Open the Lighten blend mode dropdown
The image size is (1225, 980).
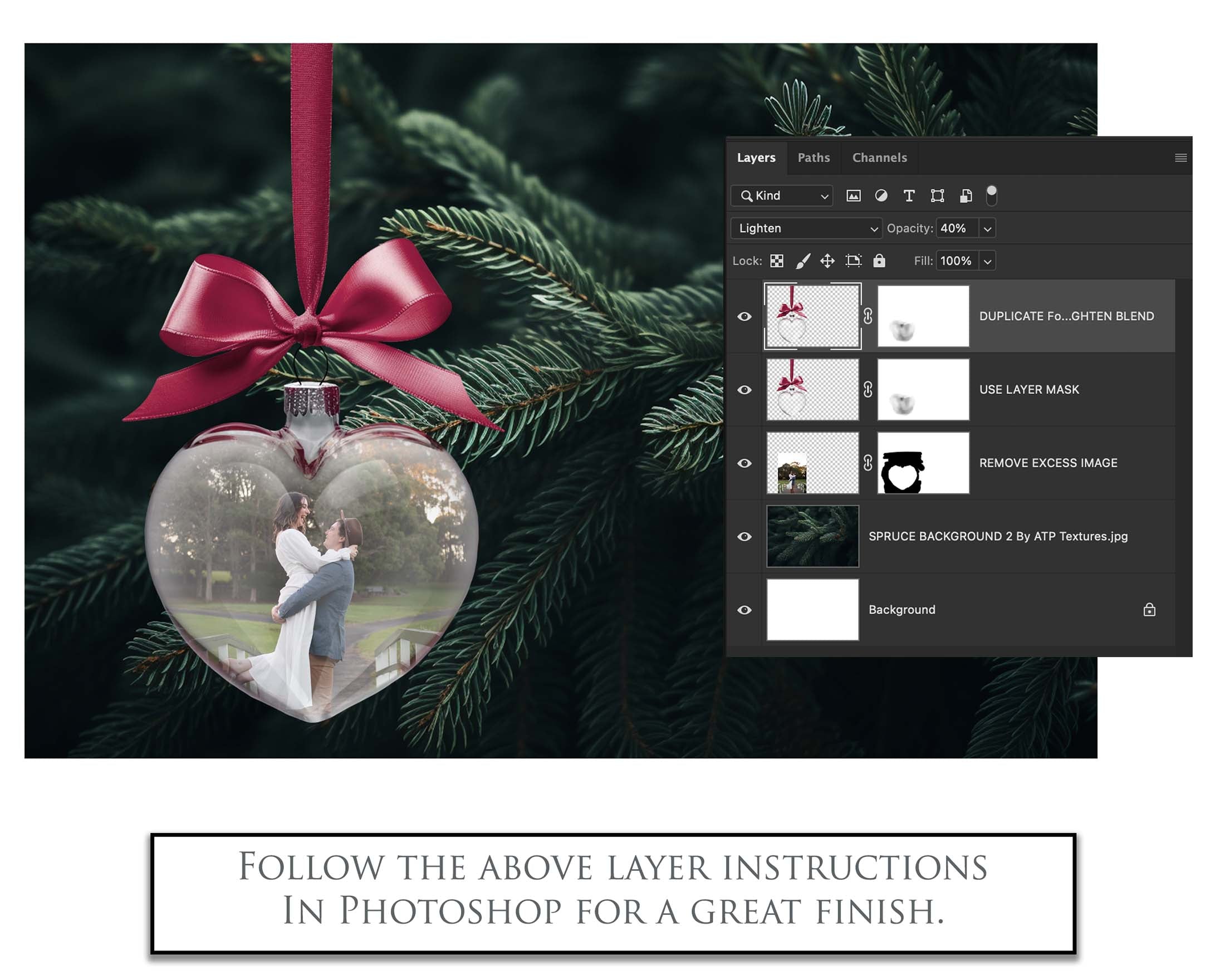[806, 228]
